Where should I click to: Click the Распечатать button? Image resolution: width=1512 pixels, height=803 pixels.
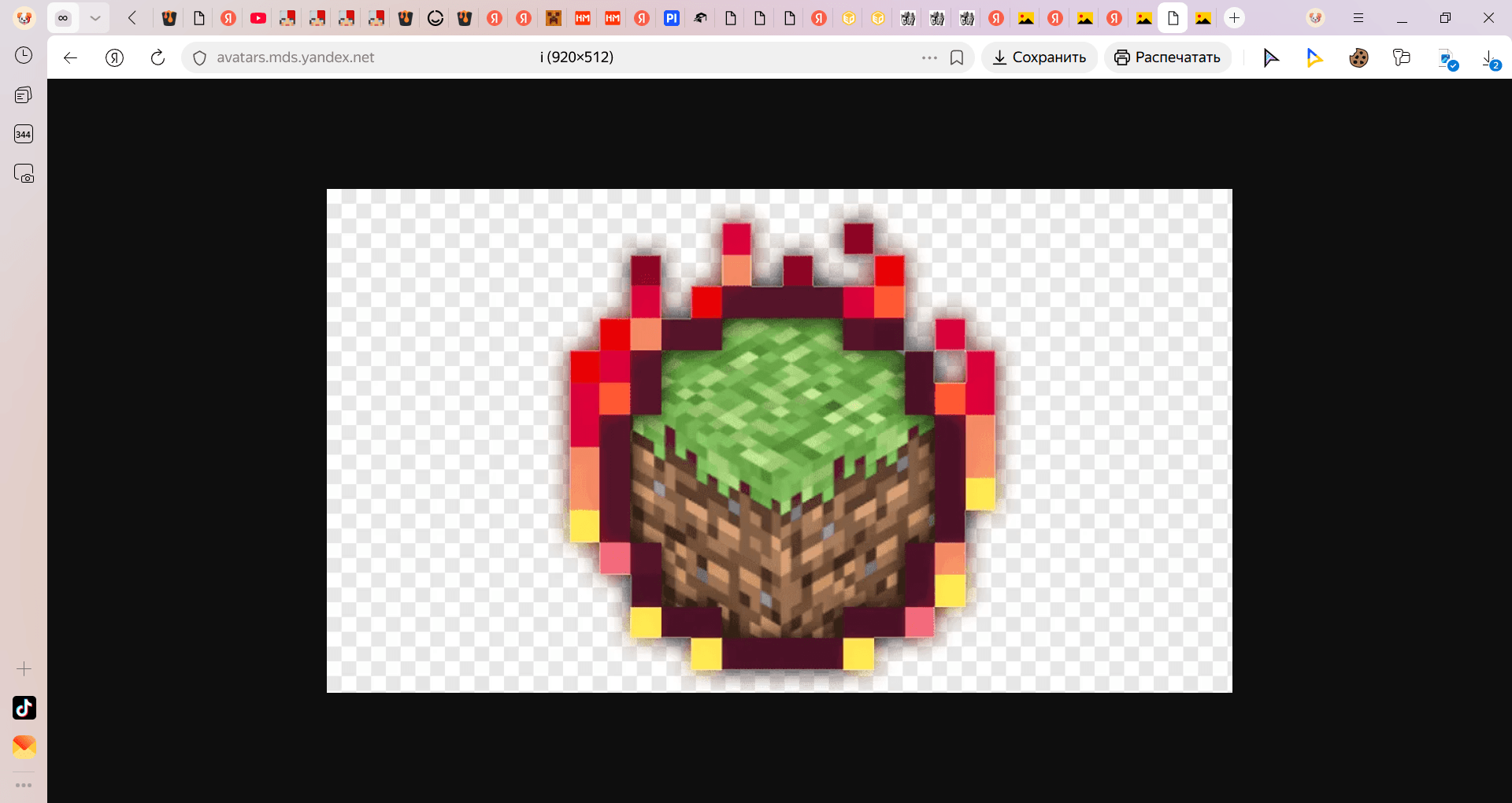tap(1168, 57)
